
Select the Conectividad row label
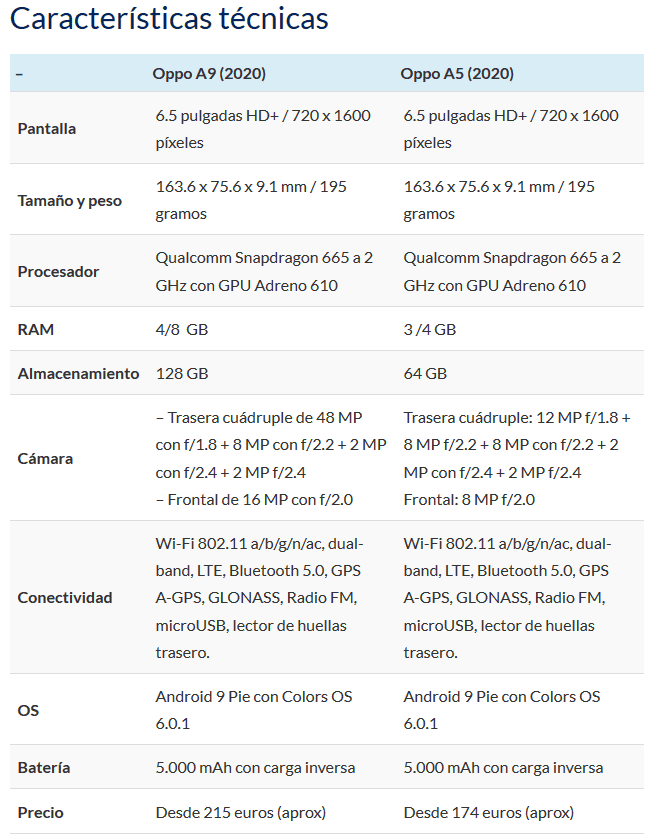coord(65,598)
